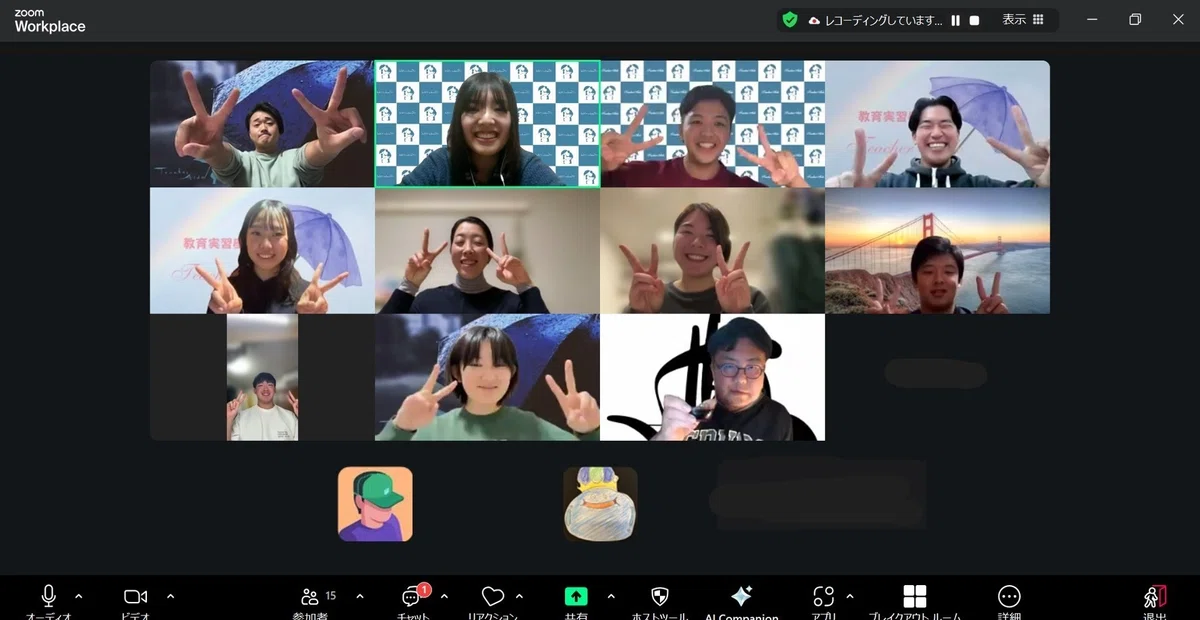This screenshot has height=620, width=1200.
Task: Select the green-bordered active speaker video tile
Action: 488,124
